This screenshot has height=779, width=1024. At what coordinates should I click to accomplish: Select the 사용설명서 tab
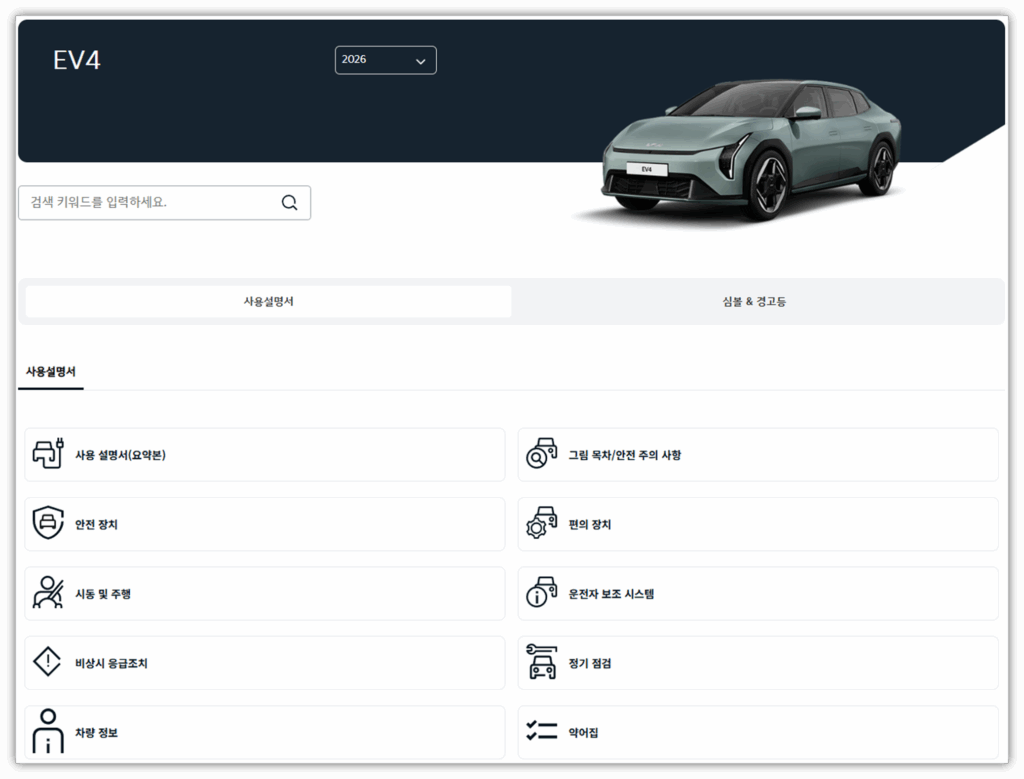268,302
